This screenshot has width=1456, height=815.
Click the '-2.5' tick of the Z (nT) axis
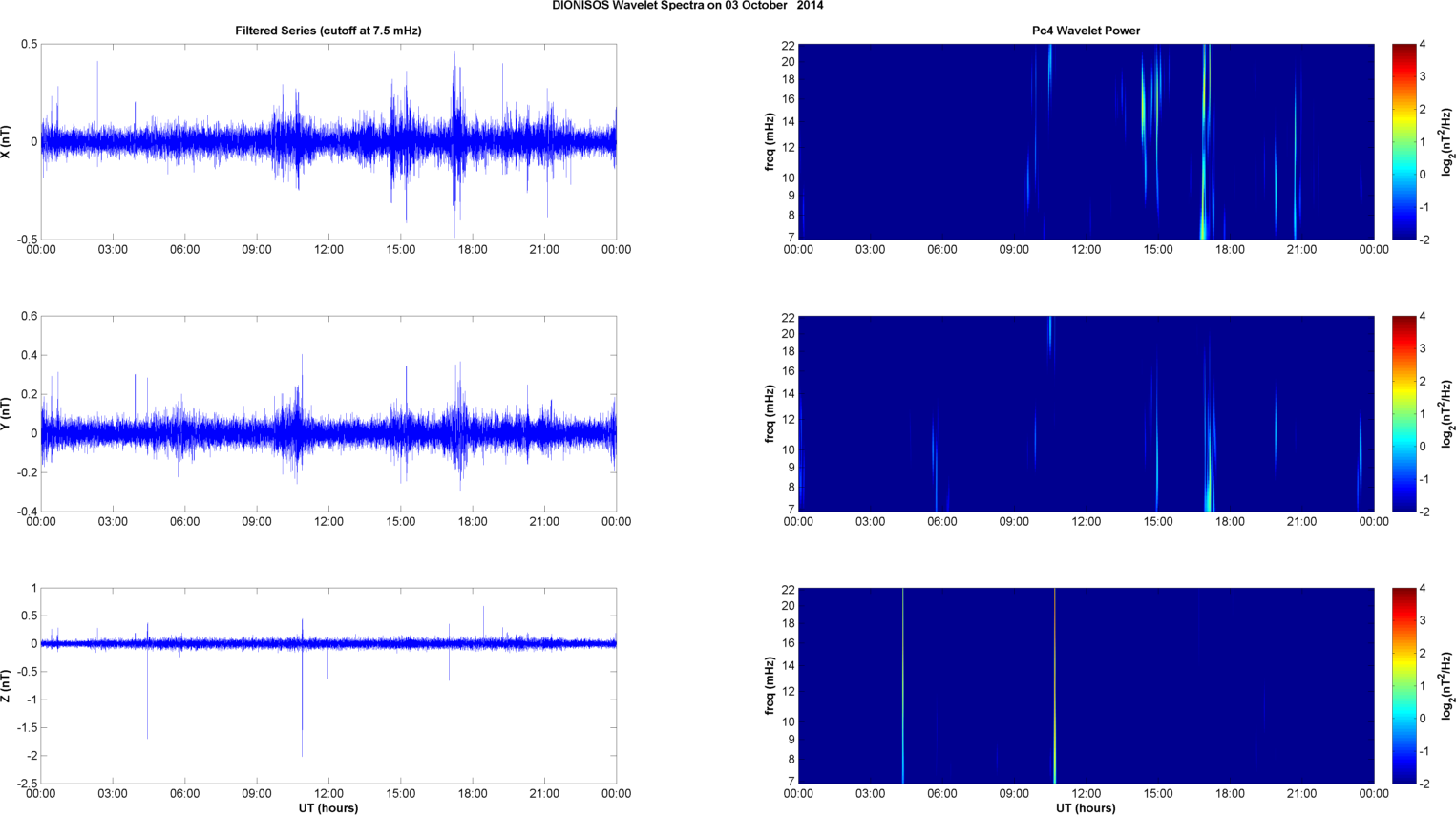coord(27,784)
